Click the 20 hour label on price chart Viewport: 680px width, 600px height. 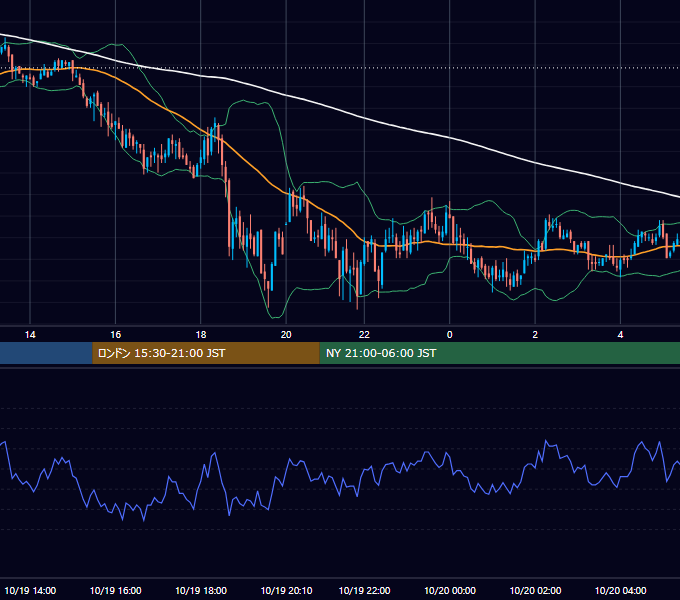click(x=286, y=335)
